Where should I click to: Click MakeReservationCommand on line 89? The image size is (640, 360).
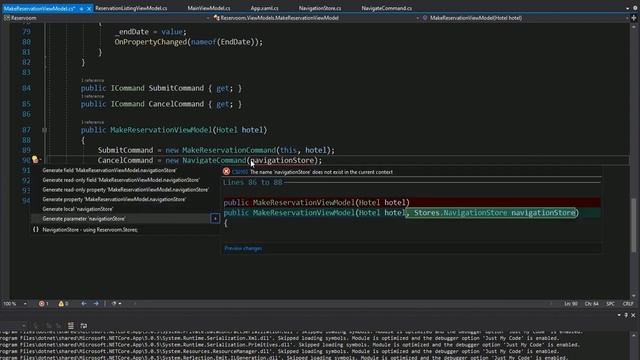(229, 150)
